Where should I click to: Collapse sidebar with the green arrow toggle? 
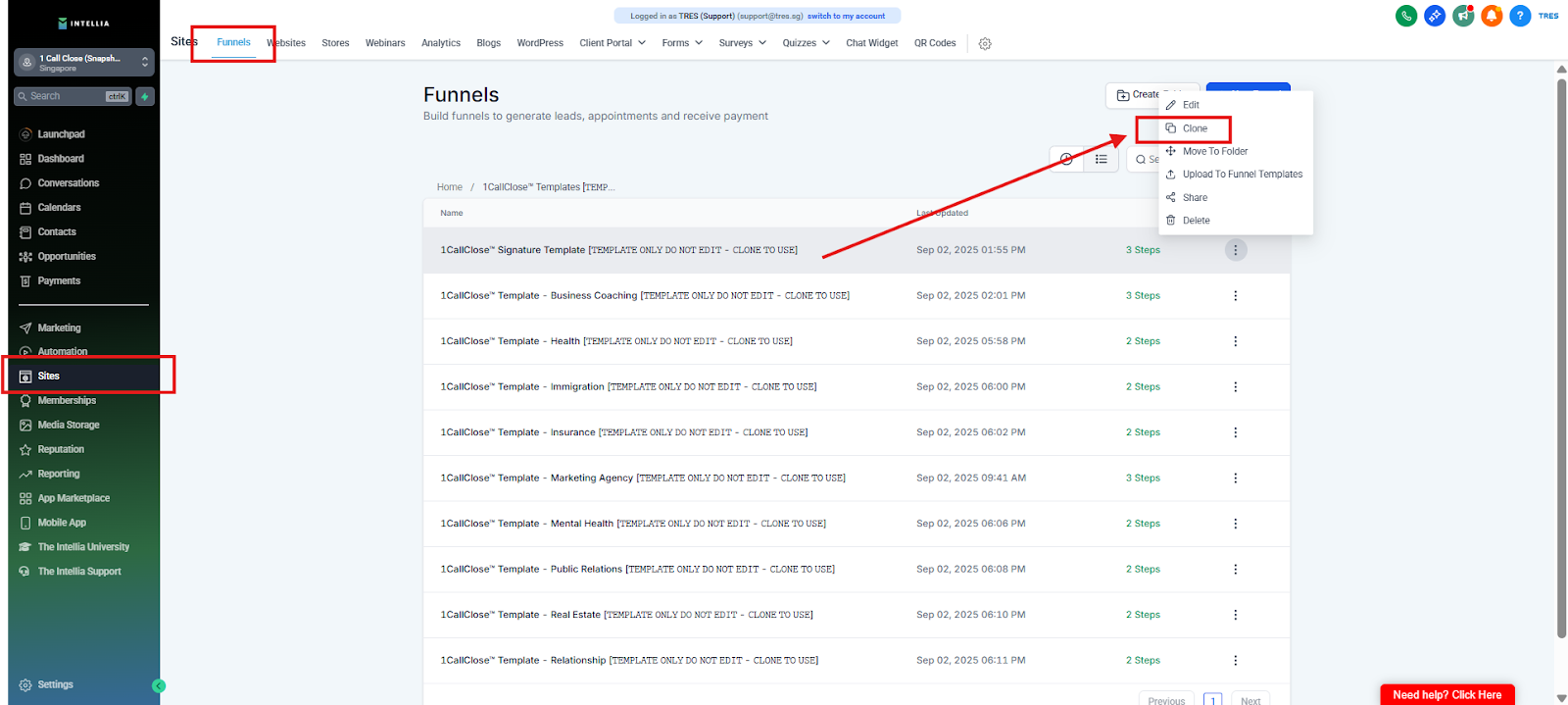coord(159,685)
